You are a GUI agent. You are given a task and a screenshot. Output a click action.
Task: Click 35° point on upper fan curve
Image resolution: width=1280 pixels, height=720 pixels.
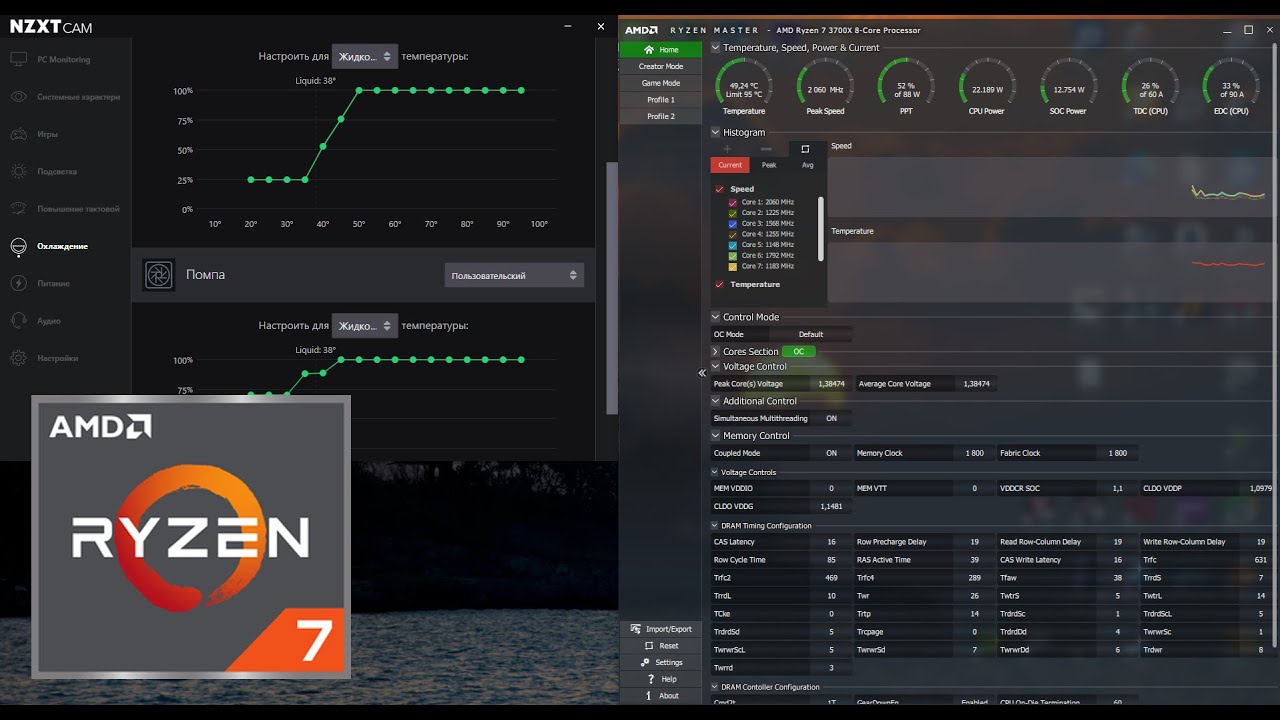tap(305, 180)
